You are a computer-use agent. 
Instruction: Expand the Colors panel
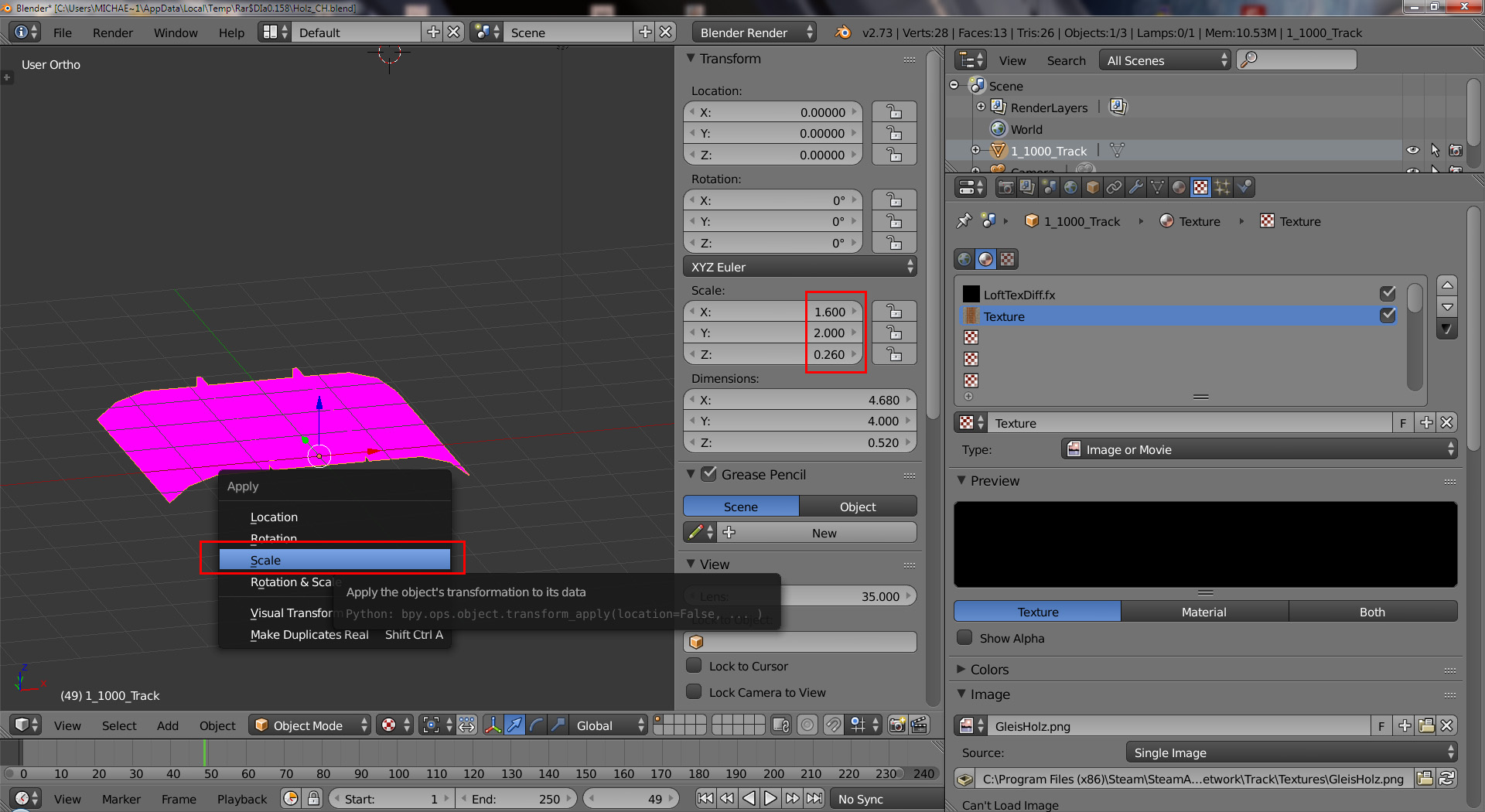click(x=988, y=669)
